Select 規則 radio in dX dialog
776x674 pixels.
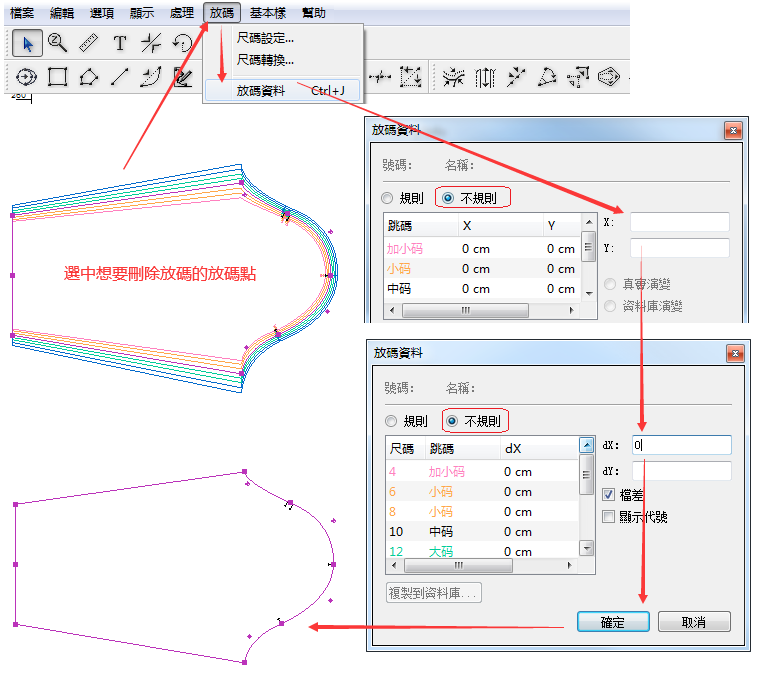point(392,421)
